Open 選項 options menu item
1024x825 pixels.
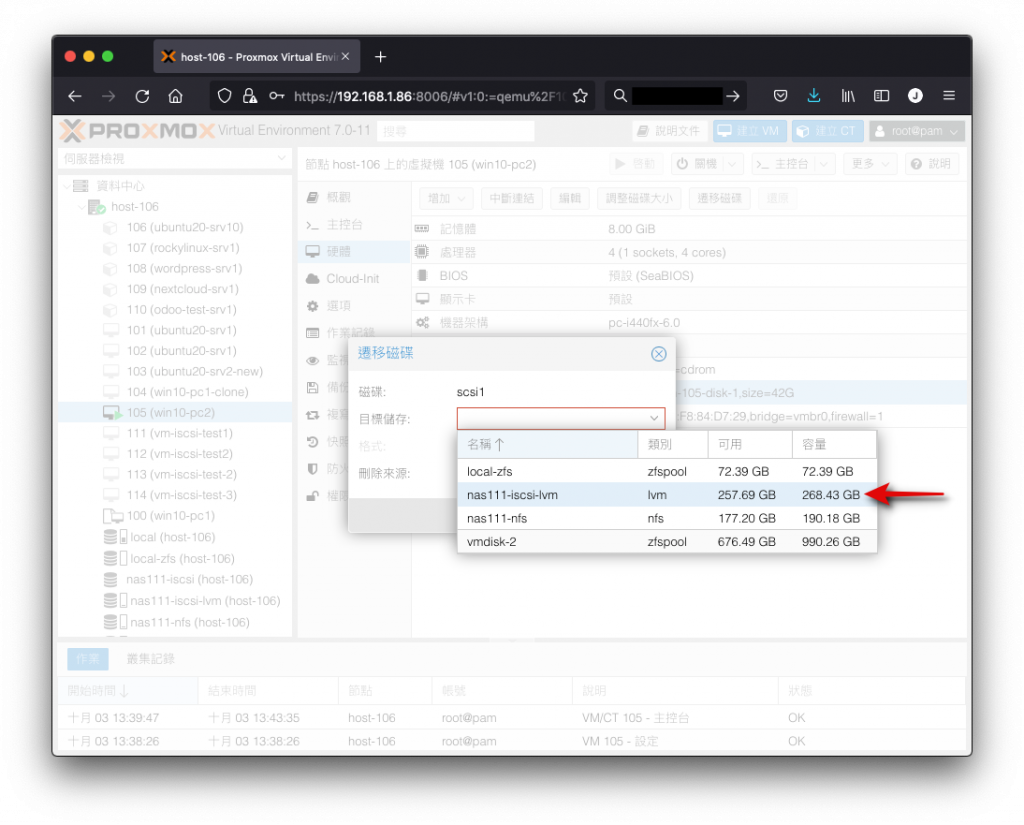coord(354,306)
